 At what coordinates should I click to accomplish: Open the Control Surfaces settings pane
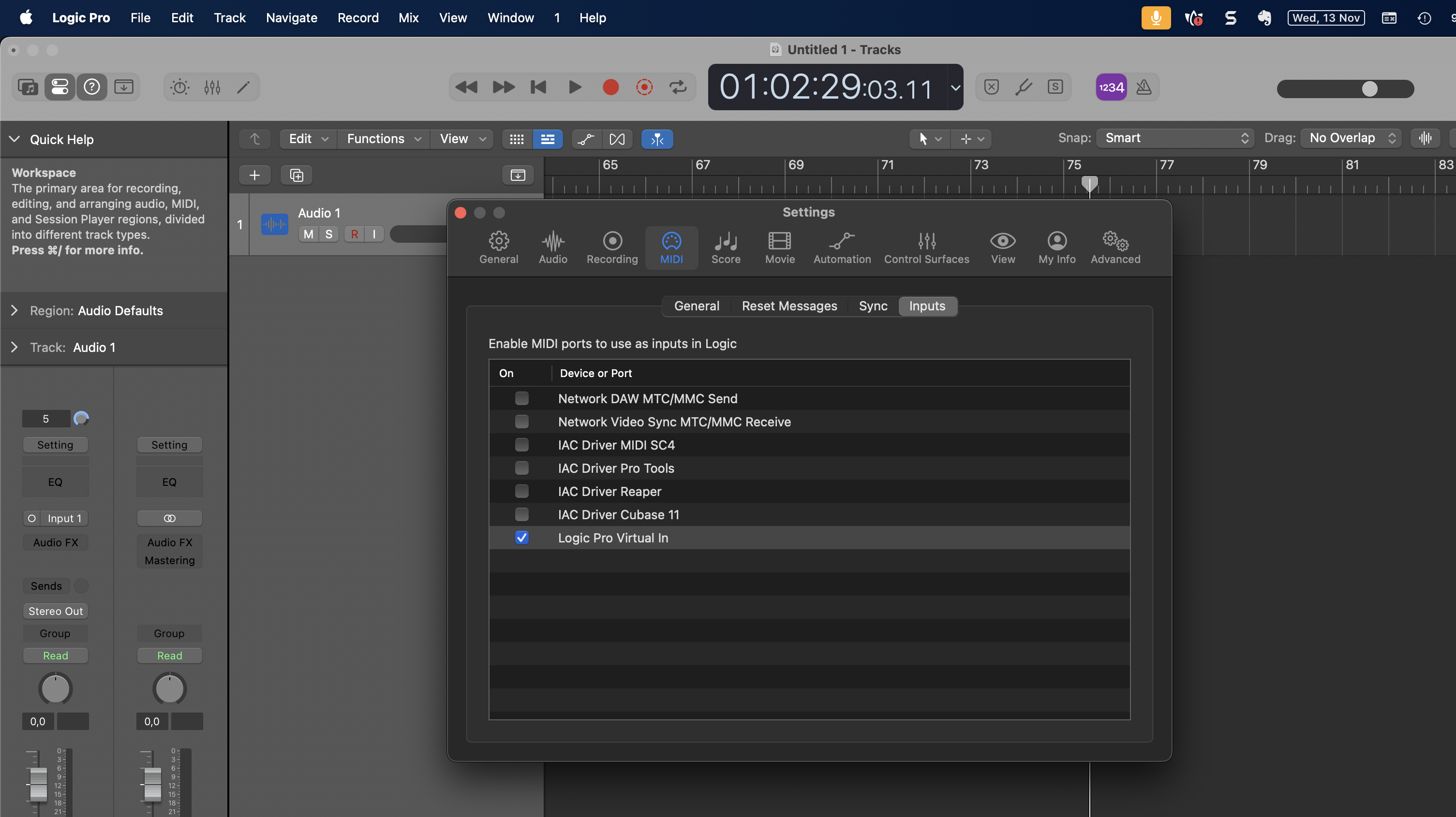pos(926,248)
